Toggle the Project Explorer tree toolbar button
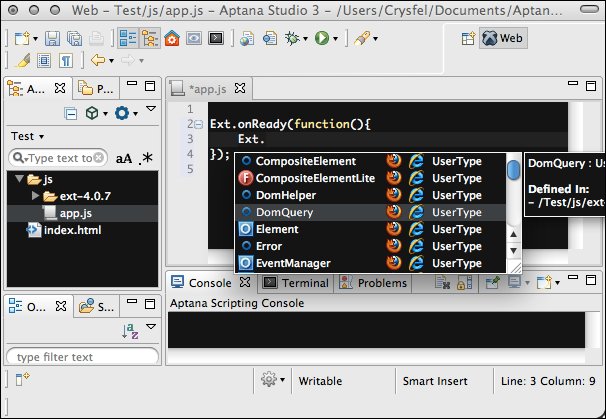 [x=150, y=38]
